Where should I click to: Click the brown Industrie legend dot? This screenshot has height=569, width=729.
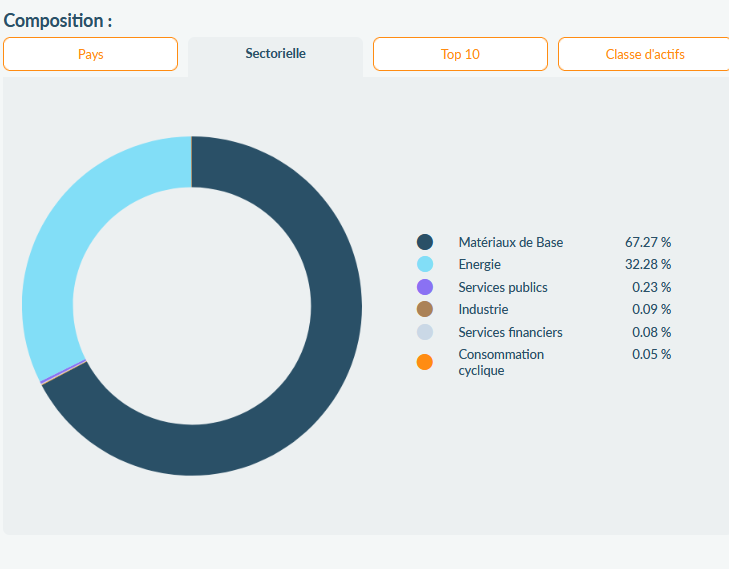click(x=425, y=309)
